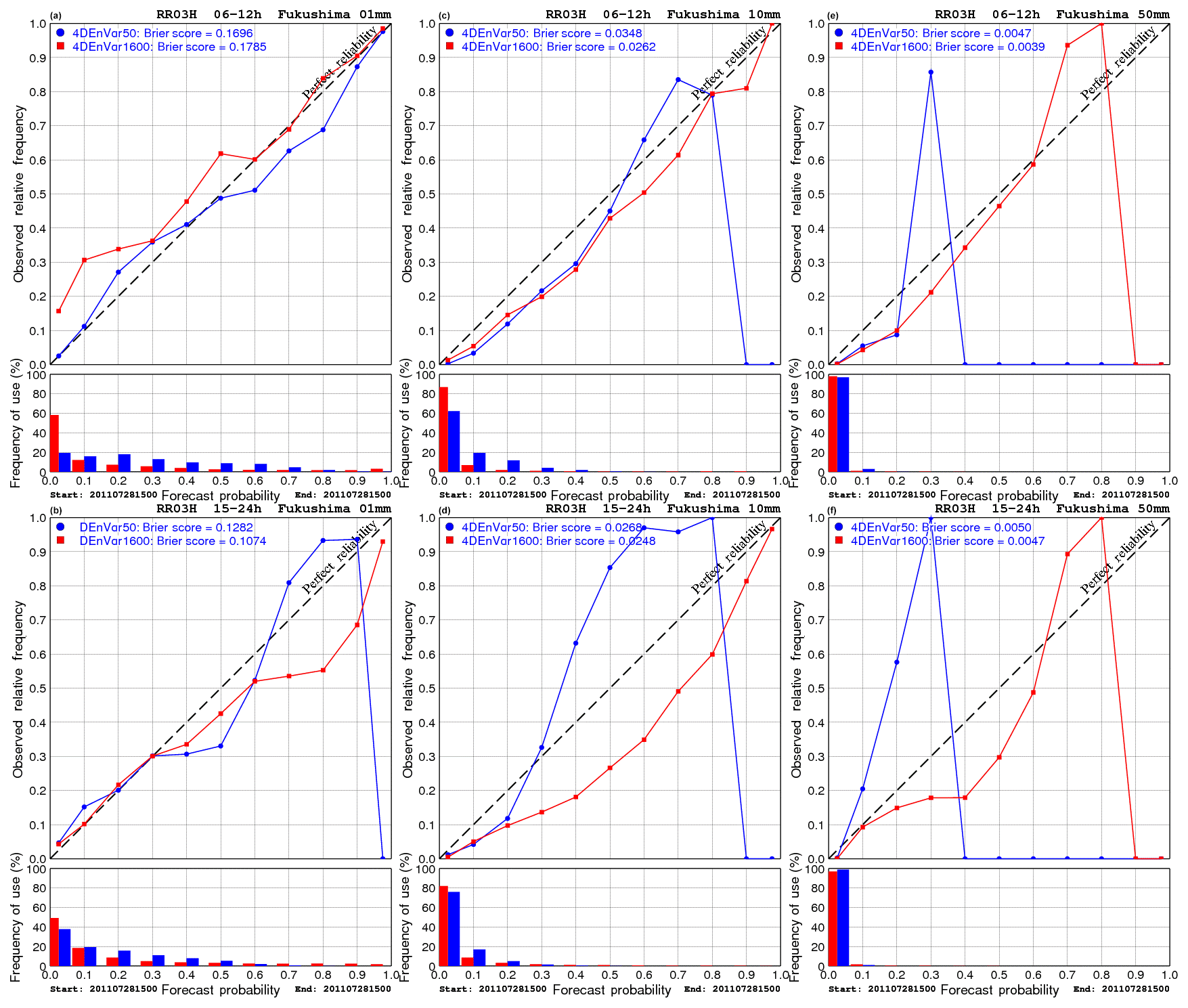
Task: Click title 'RR03H 06-12h Fukushima 01mm'
Action: click(x=273, y=14)
